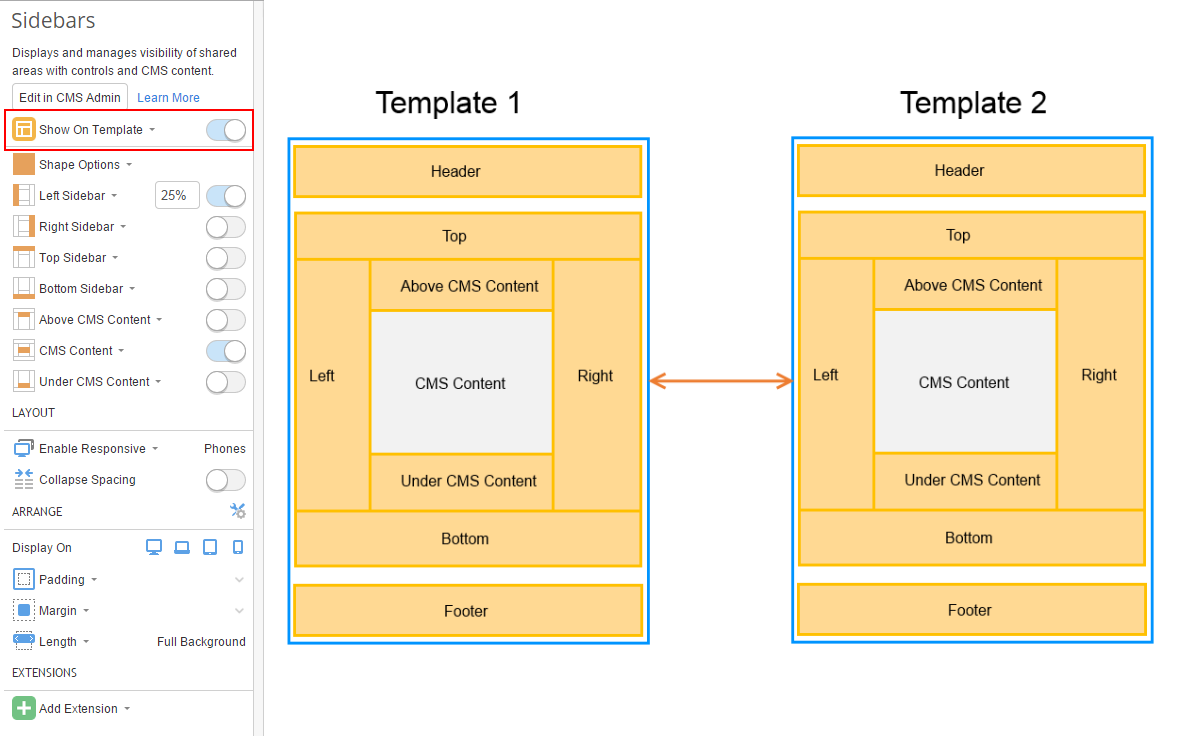Click the Show On Template icon
Viewport: 1179px width, 736px height.
pyautogui.click(x=24, y=130)
